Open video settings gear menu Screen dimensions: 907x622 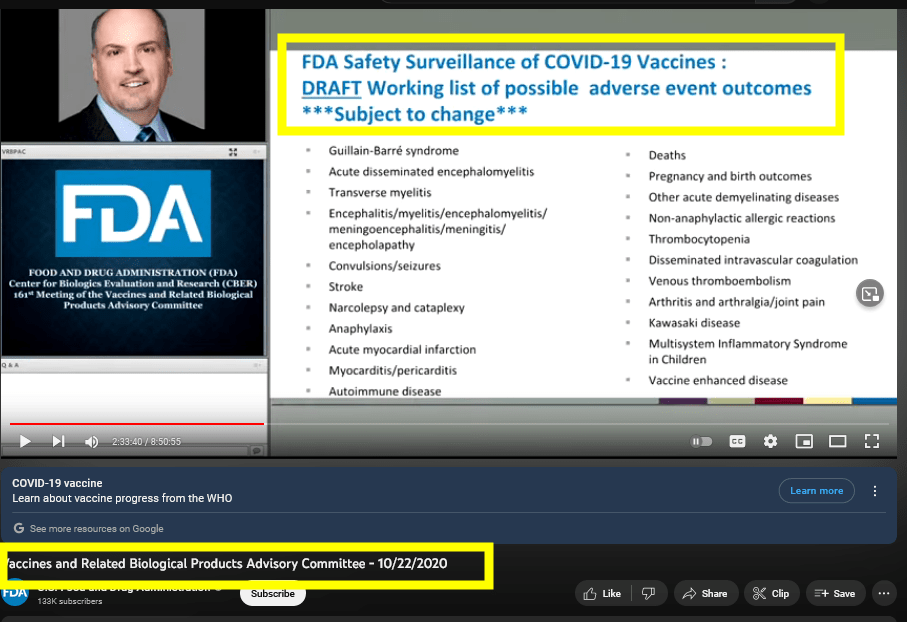coord(770,441)
